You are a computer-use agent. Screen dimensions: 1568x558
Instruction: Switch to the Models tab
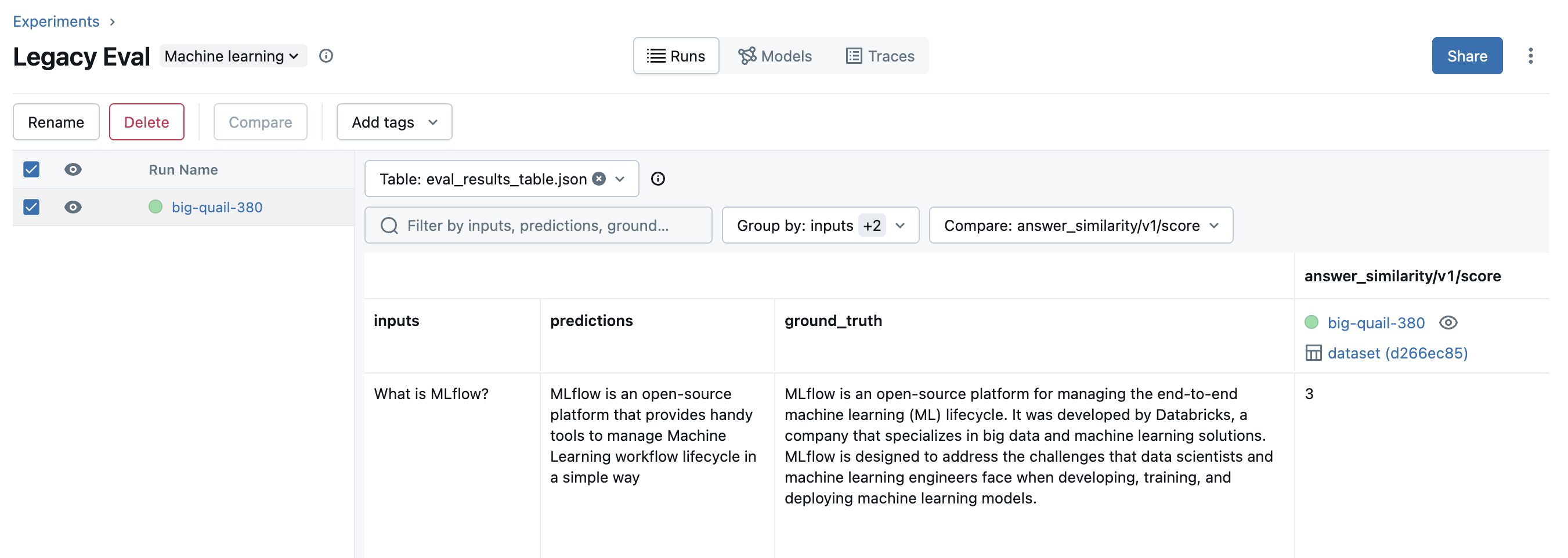click(775, 56)
